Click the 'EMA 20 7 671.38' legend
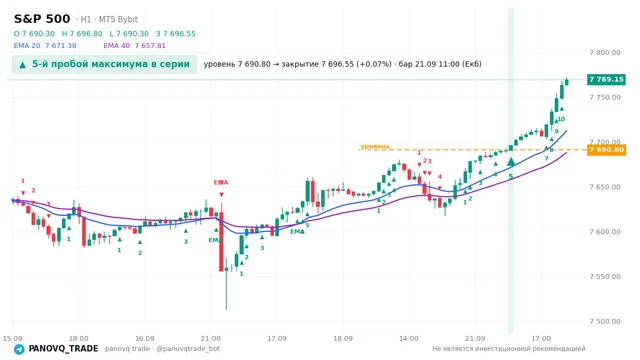The height and width of the screenshot is (360, 640). tap(45, 46)
